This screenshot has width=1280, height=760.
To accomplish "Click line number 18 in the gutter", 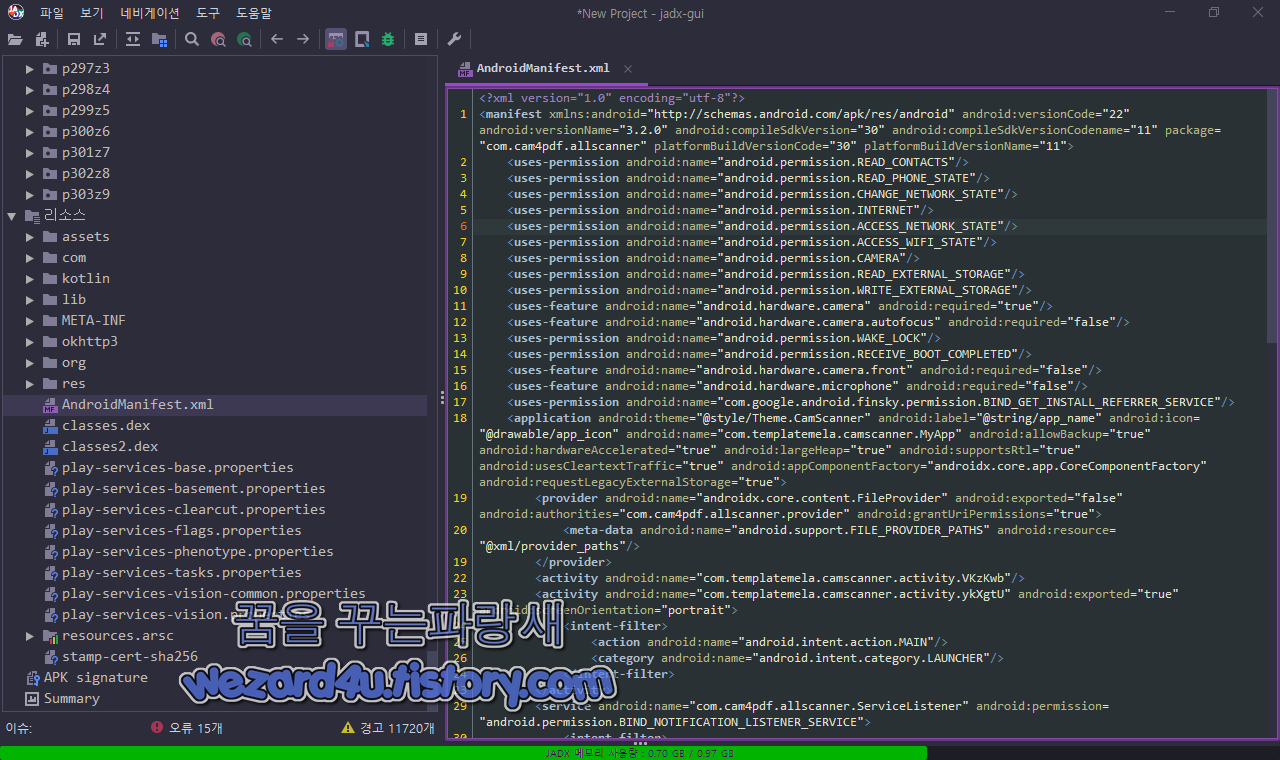I will [460, 418].
